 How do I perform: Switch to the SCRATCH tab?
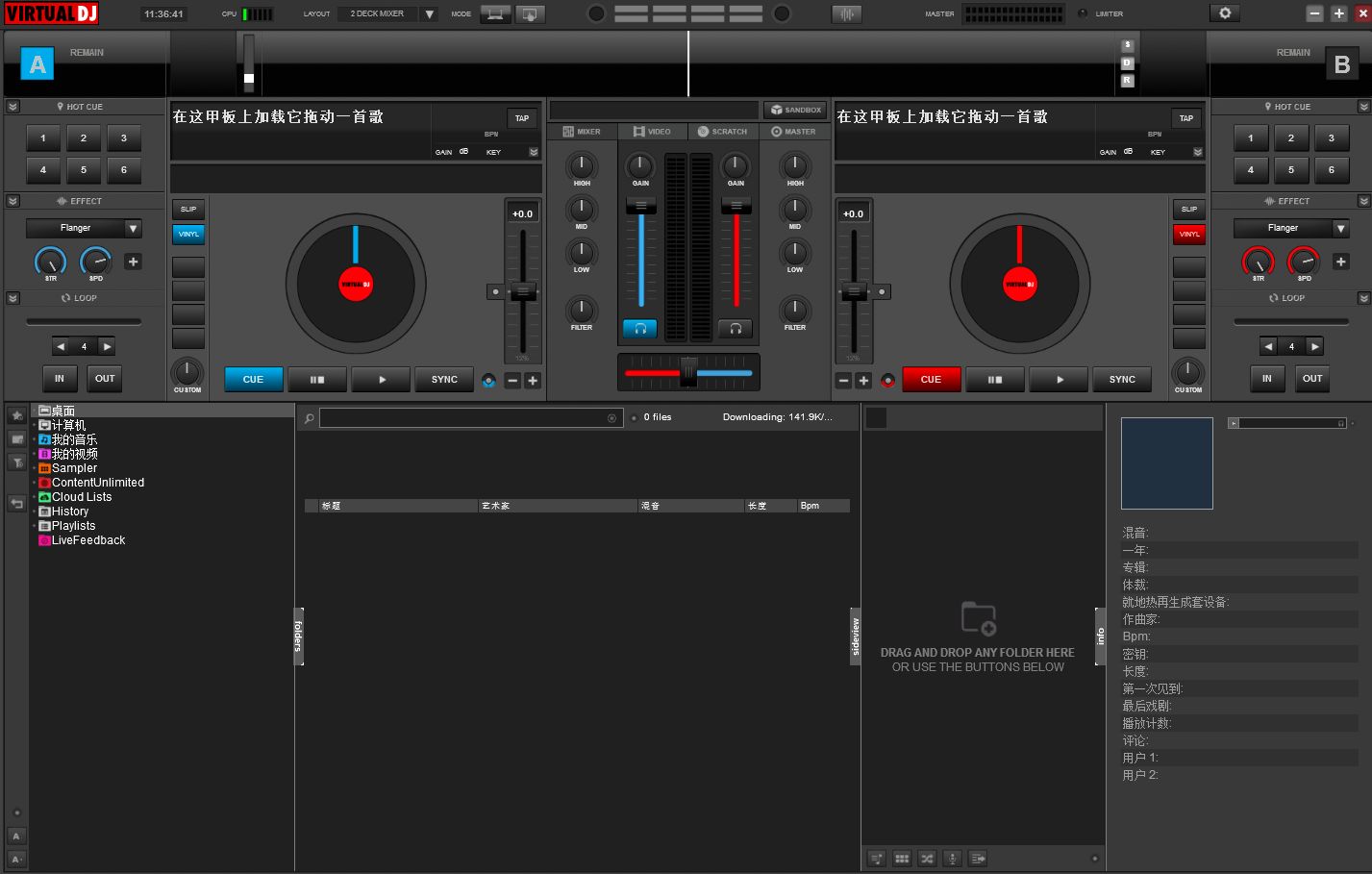coord(722,132)
